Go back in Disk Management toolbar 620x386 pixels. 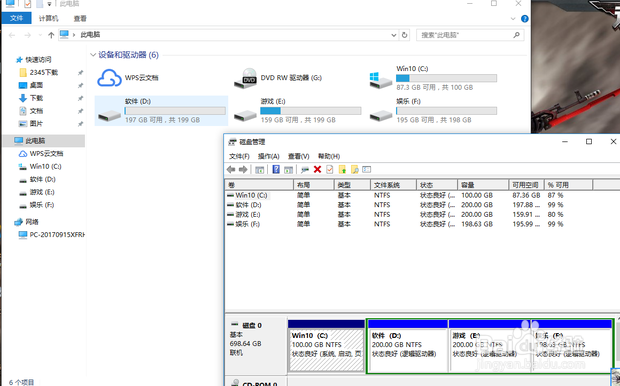pos(231,170)
